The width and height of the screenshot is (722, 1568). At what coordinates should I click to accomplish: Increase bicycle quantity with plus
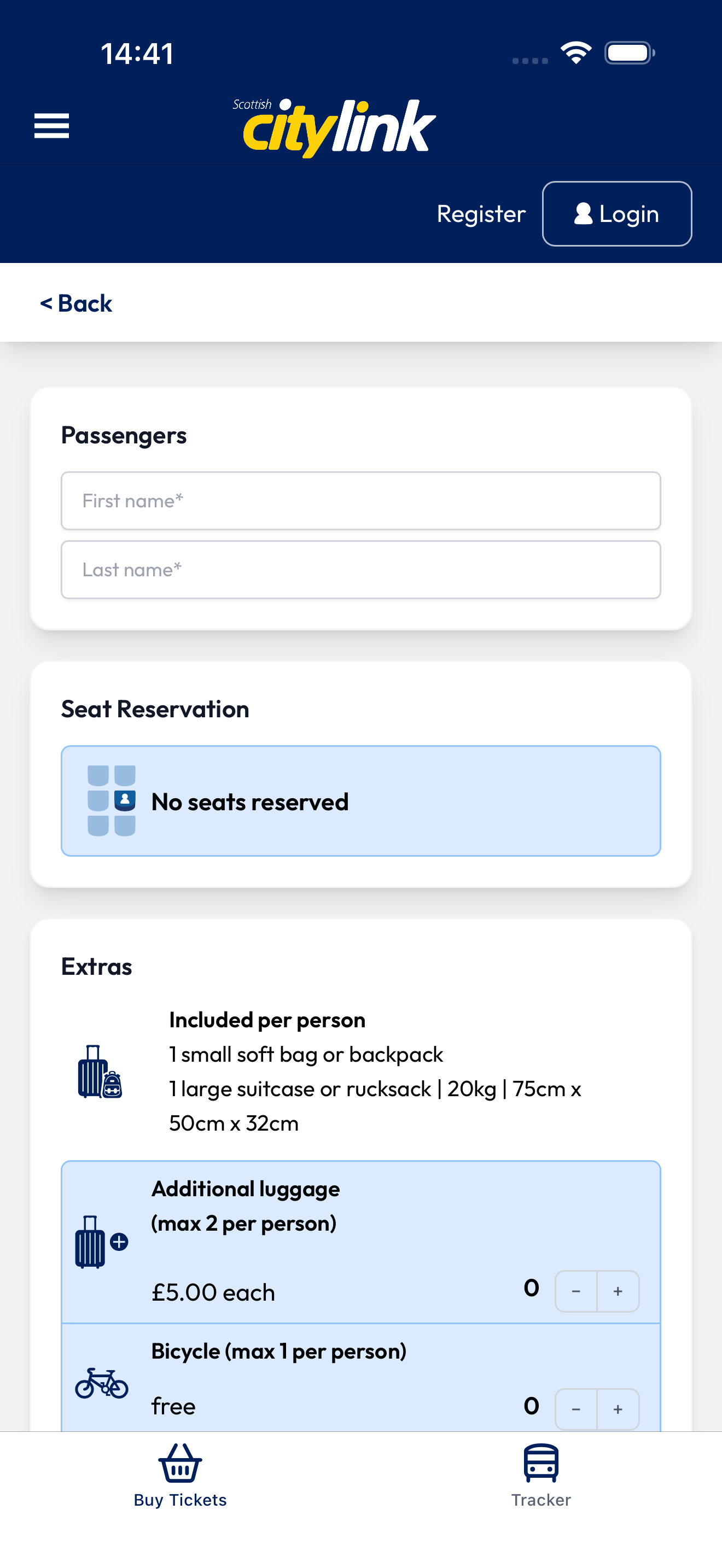618,1408
